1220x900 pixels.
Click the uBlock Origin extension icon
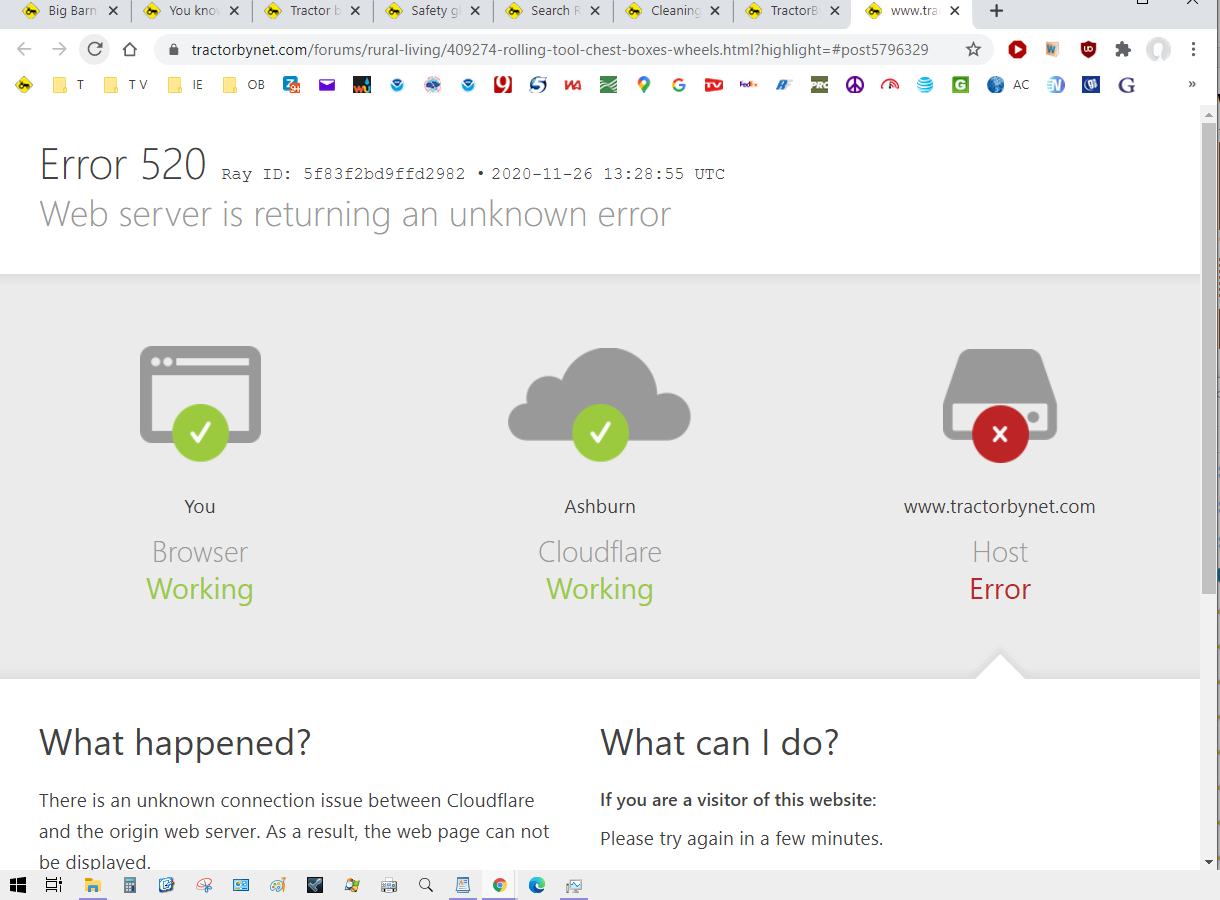1088,49
